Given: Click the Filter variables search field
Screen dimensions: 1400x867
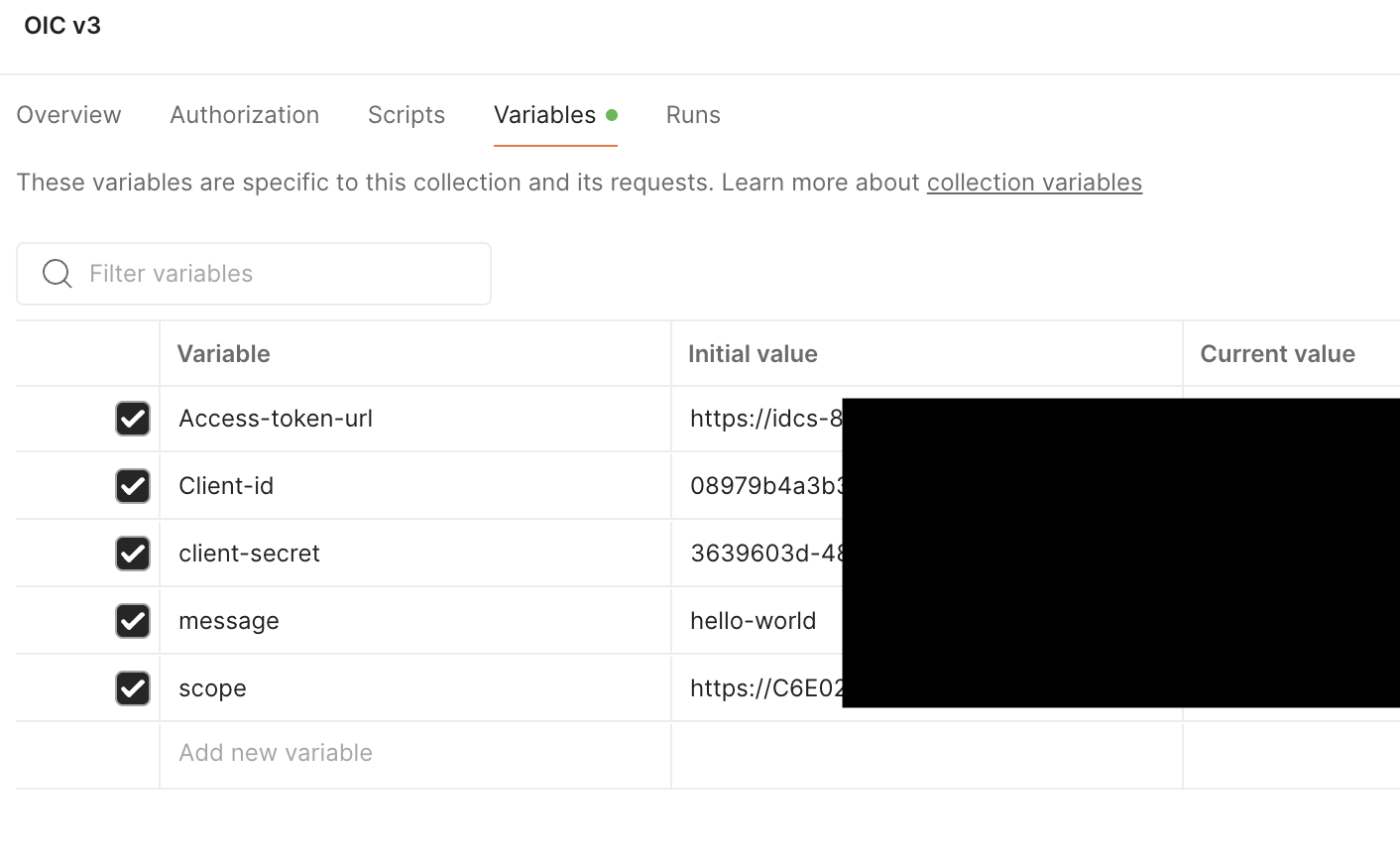Looking at the screenshot, I should pyautogui.click(x=278, y=274).
